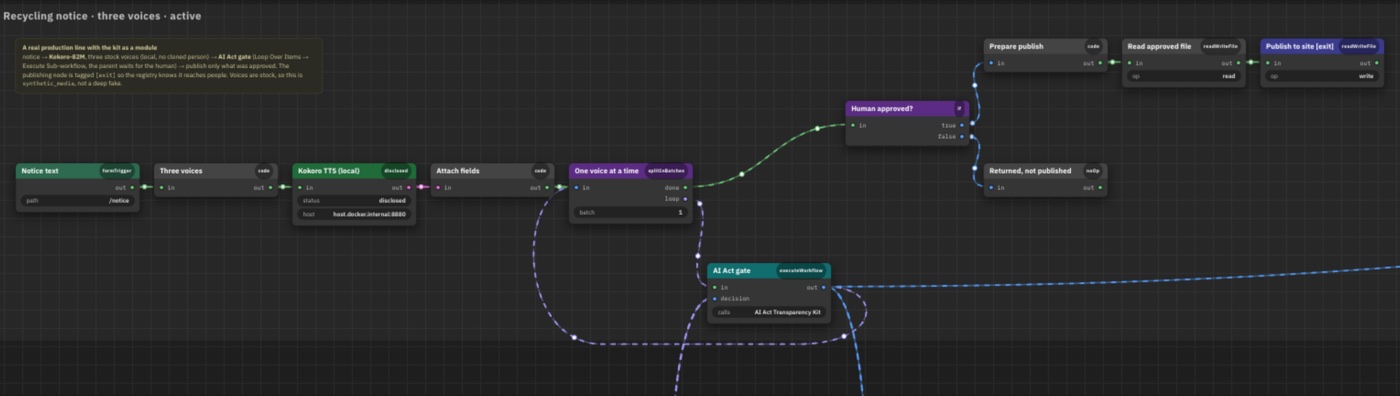
Task: Click the out port of AI Act gate
Action: tap(823, 287)
